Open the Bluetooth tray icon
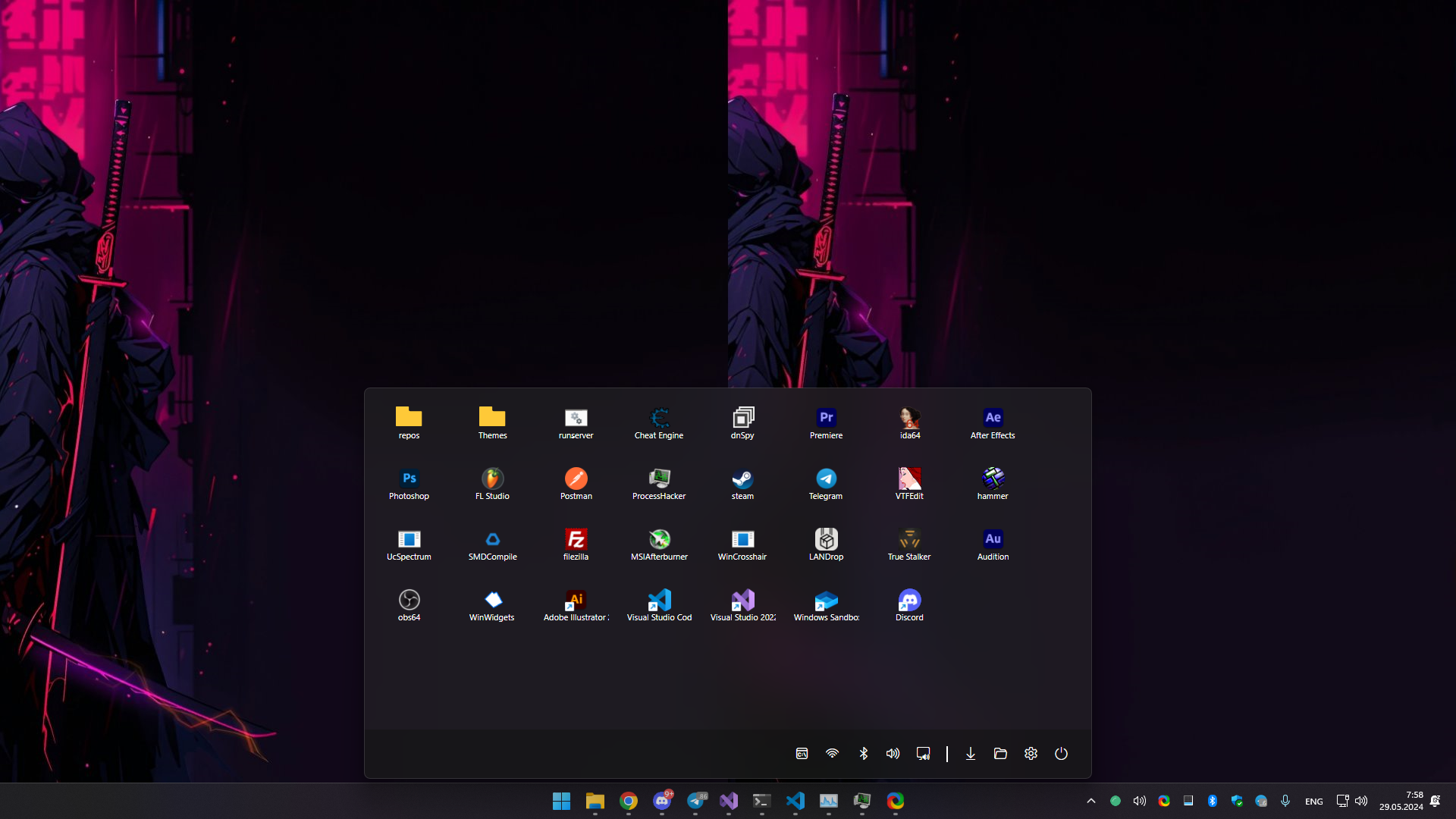Viewport: 1456px width, 819px height. point(1213,801)
